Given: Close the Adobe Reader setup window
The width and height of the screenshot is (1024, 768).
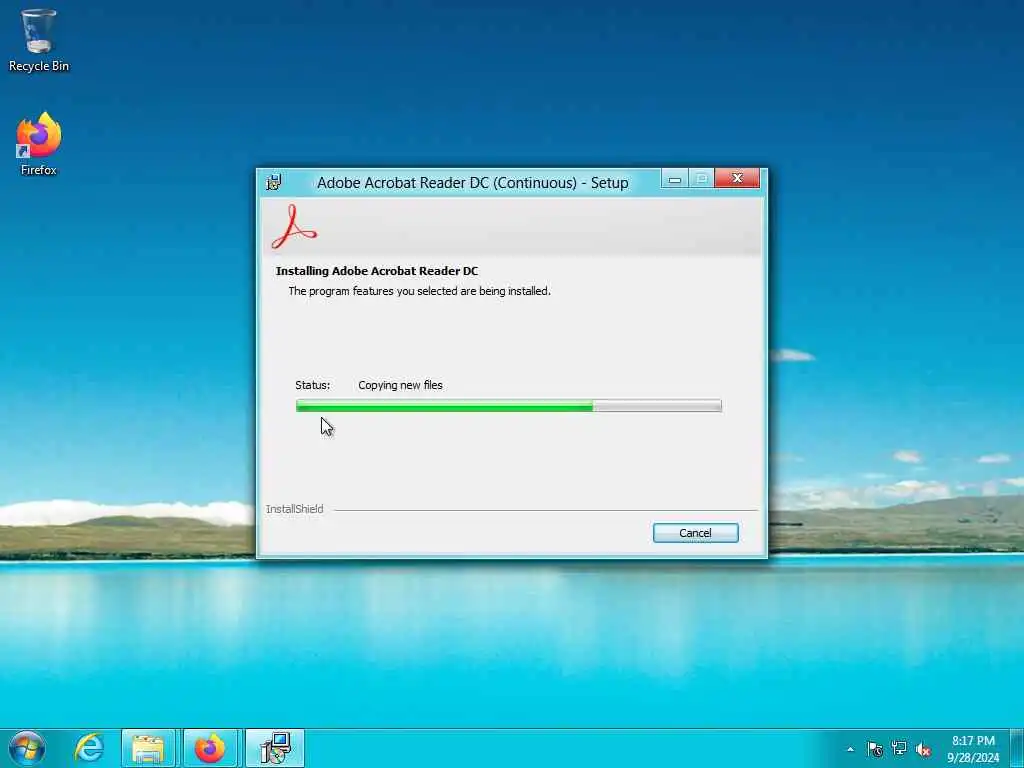Looking at the screenshot, I should 737,178.
